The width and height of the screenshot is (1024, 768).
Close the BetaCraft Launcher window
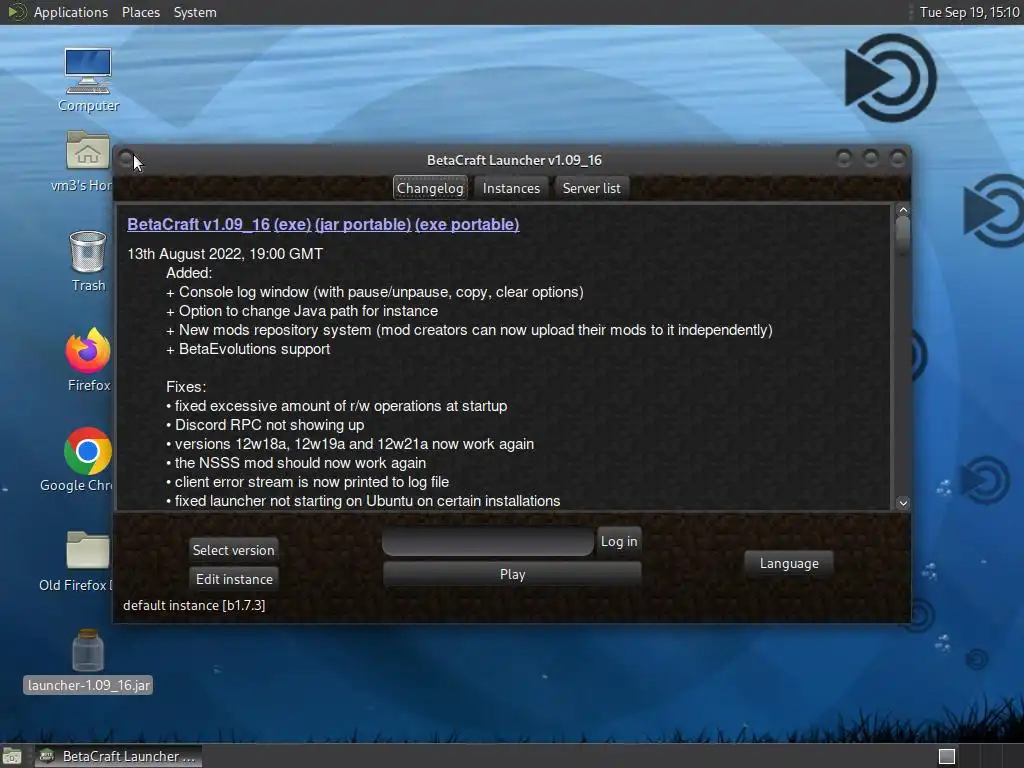(898, 158)
